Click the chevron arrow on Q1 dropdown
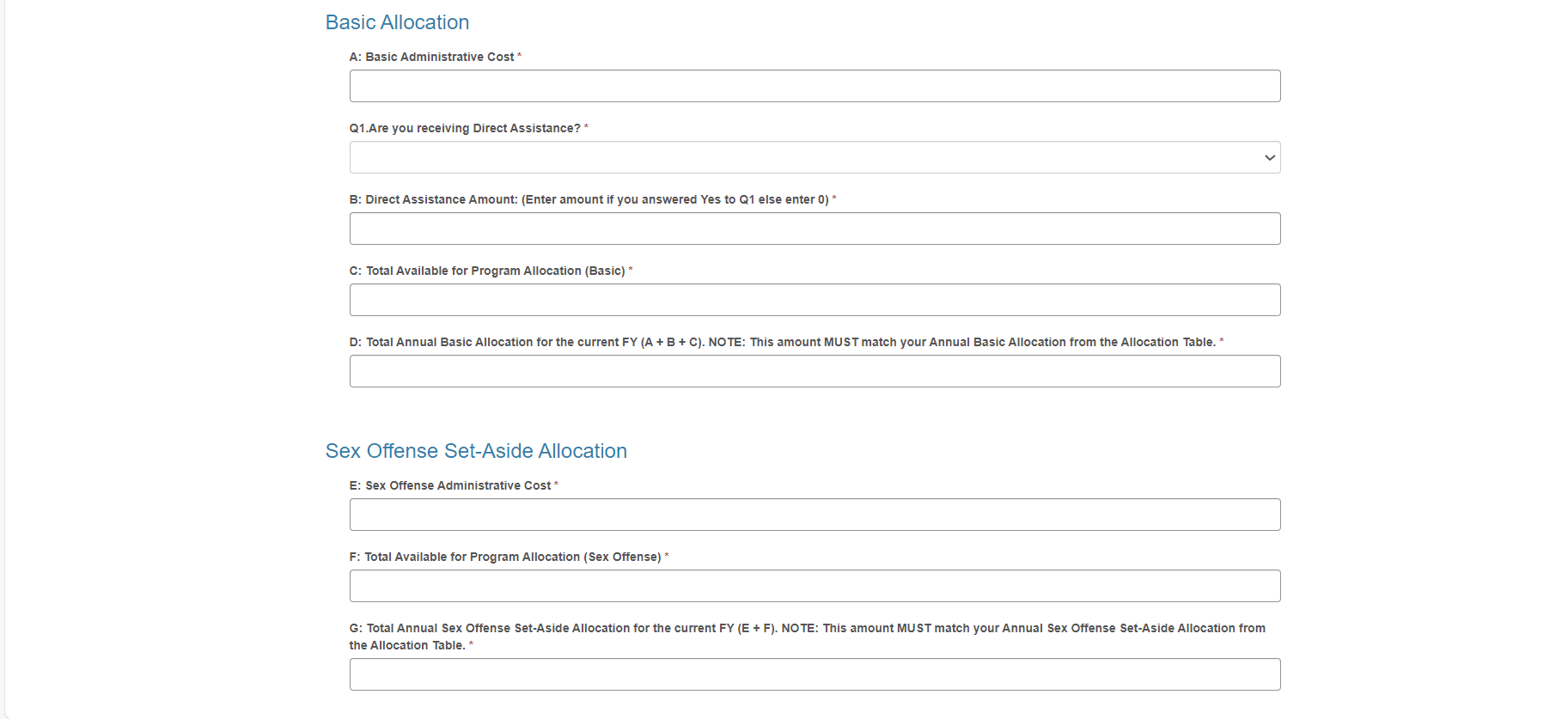The width and height of the screenshot is (1568, 719). [x=1269, y=158]
